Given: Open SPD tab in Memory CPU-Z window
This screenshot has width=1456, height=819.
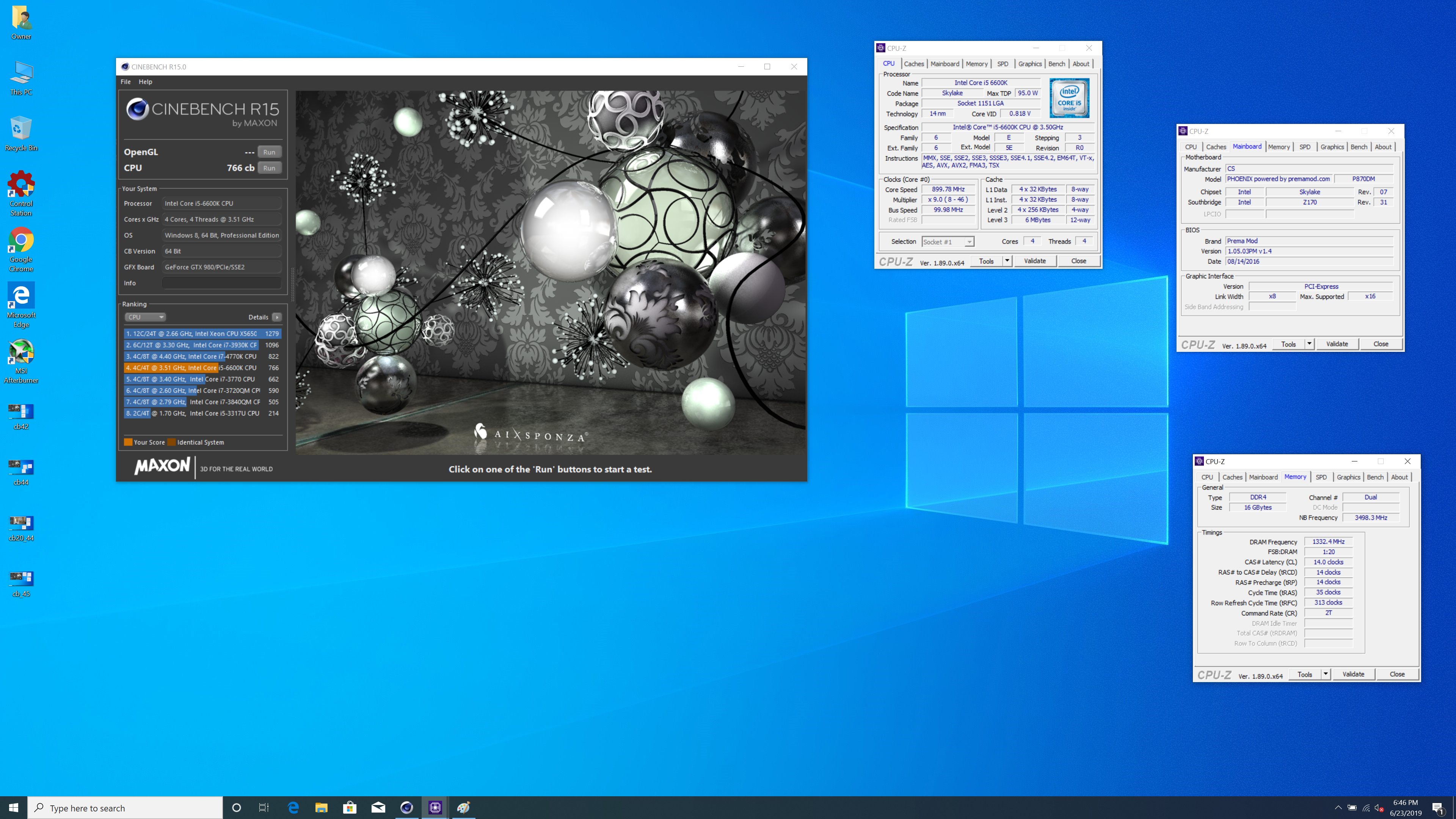Looking at the screenshot, I should pyautogui.click(x=1321, y=478).
